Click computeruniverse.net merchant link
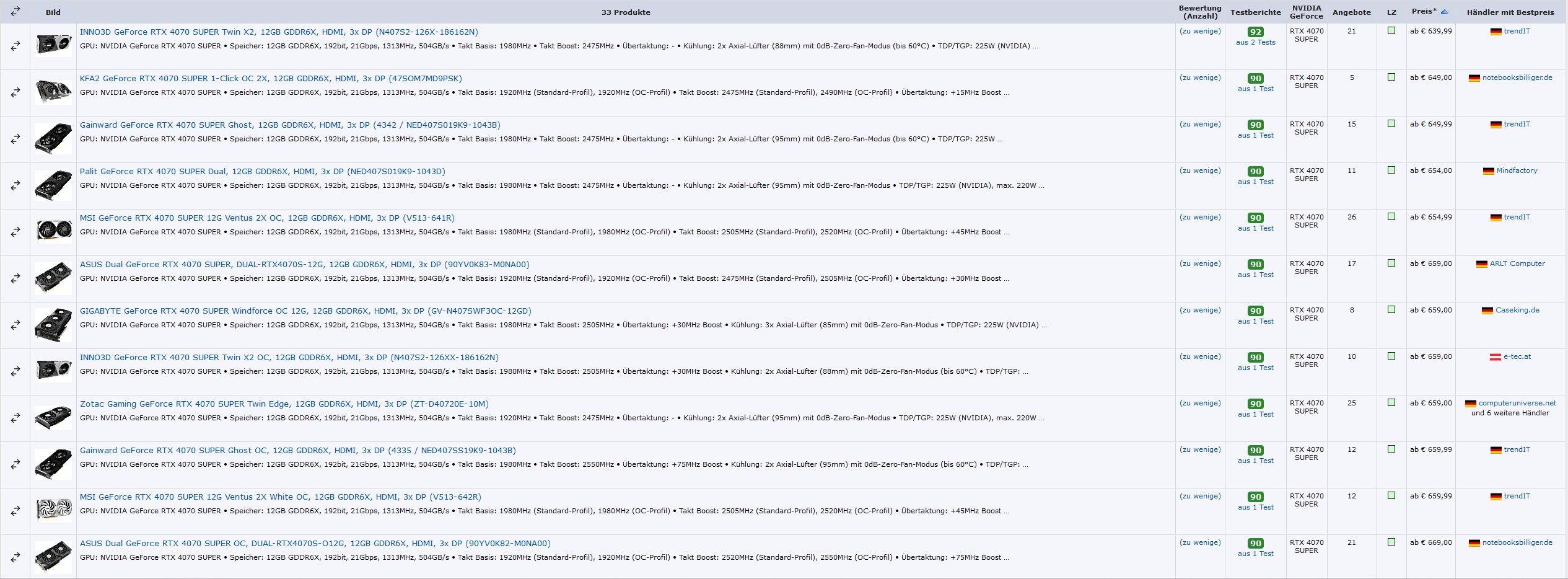1568x579 pixels. coord(1517,403)
